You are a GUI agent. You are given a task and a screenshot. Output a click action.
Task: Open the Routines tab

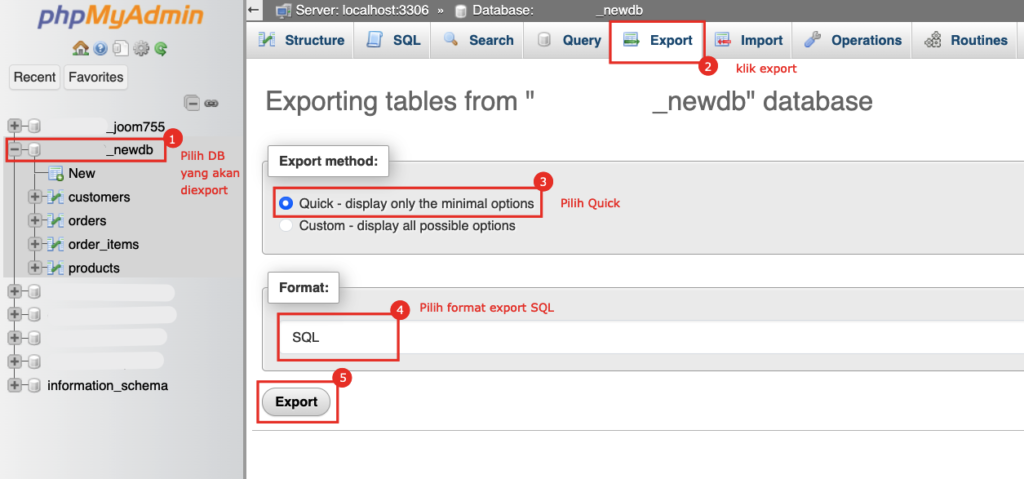coord(967,41)
